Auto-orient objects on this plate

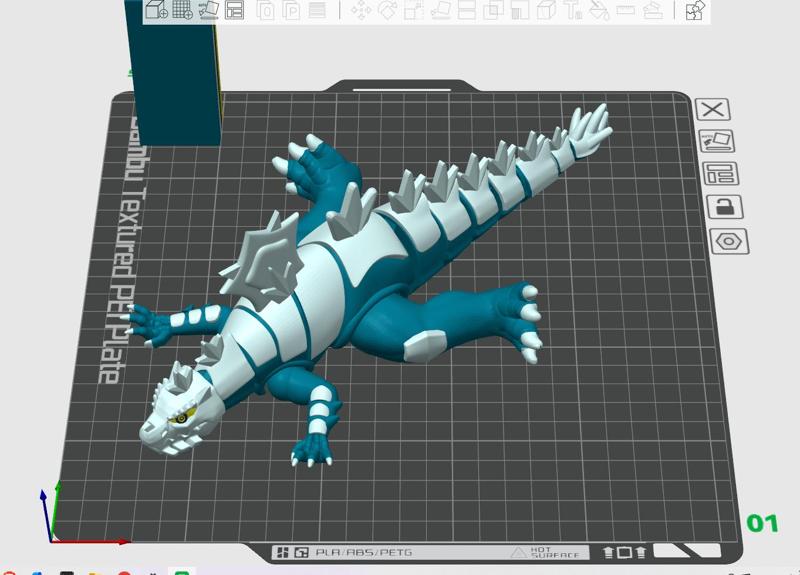pyautogui.click(x=717, y=141)
